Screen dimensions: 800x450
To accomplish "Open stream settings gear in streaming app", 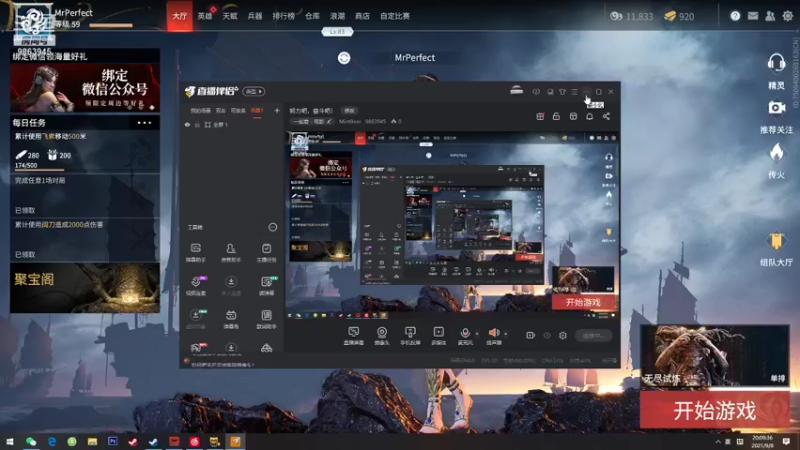I will 563,335.
